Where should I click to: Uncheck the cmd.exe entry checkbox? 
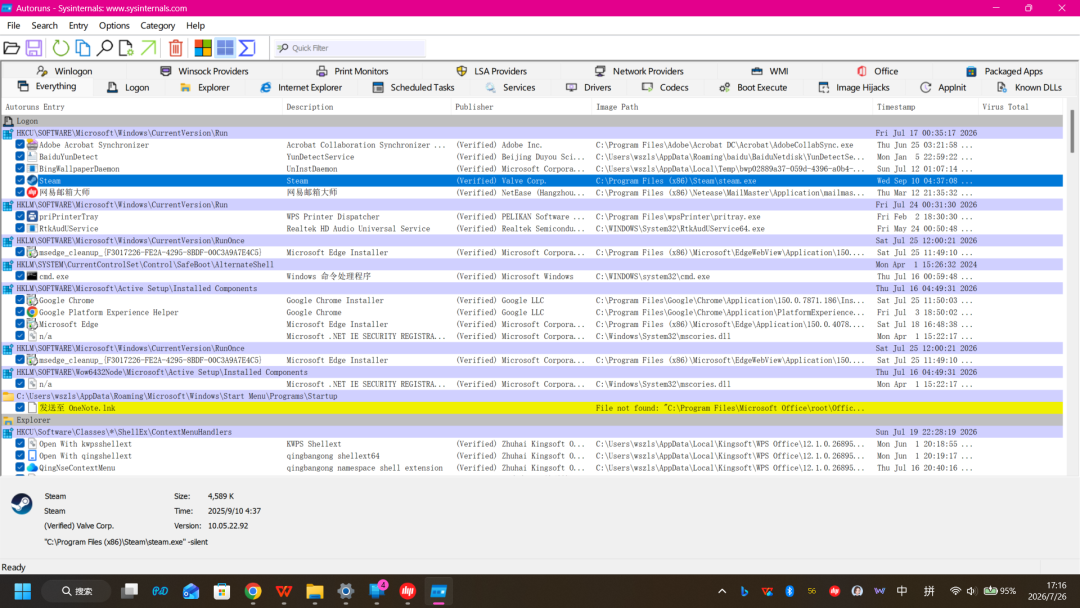coord(20,276)
